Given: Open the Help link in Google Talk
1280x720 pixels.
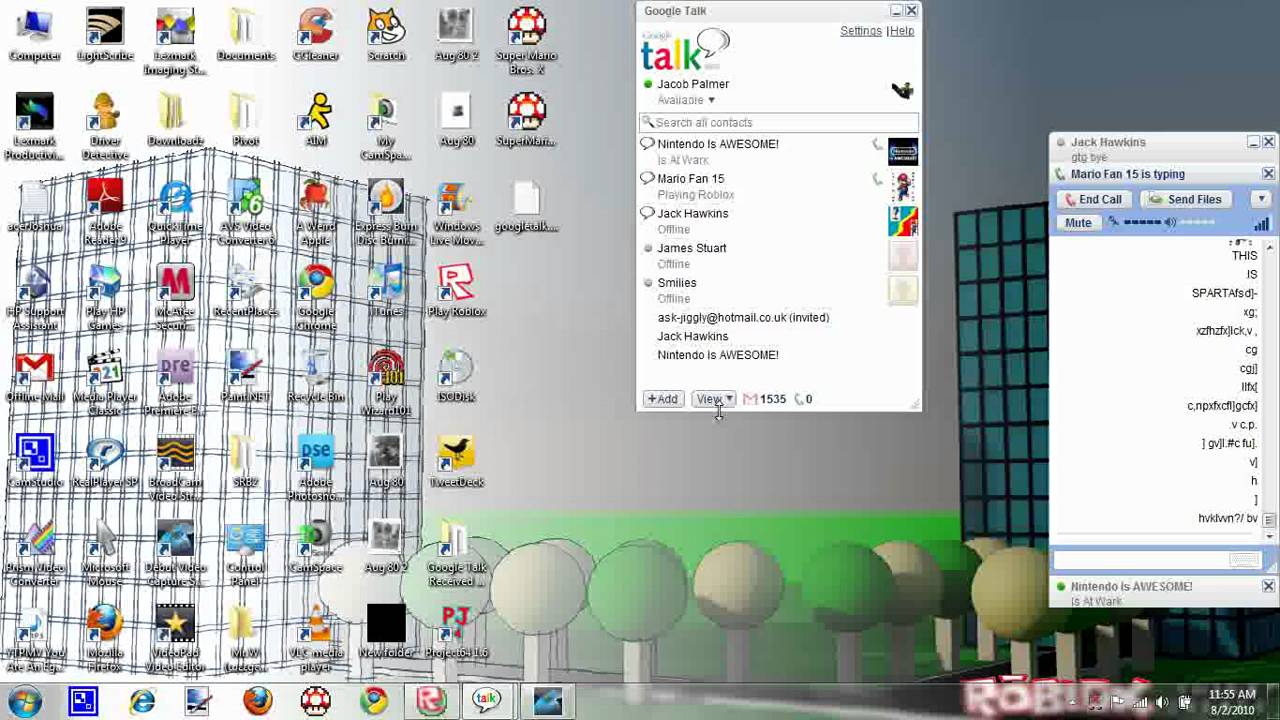Looking at the screenshot, I should pyautogui.click(x=902, y=31).
